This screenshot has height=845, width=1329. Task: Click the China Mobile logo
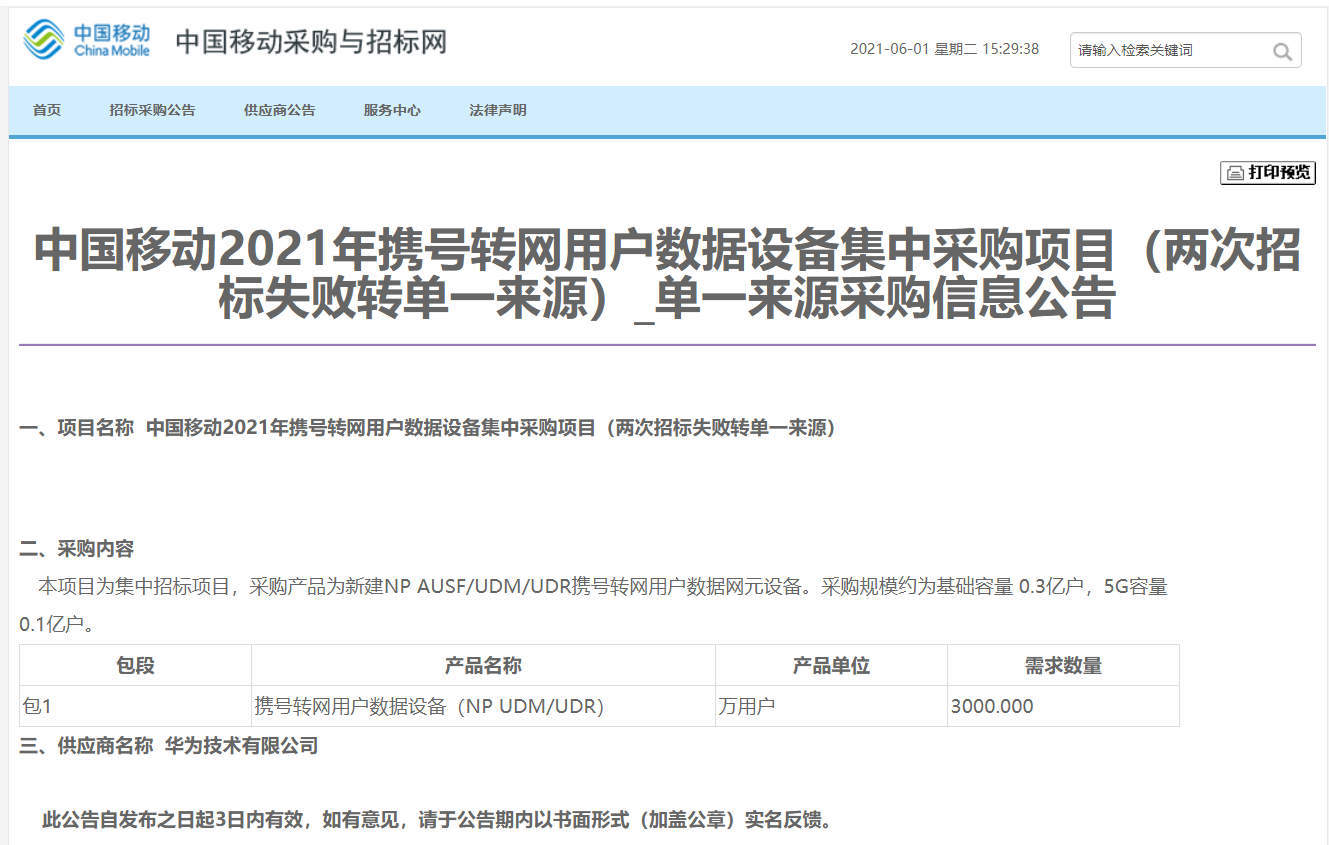point(87,40)
